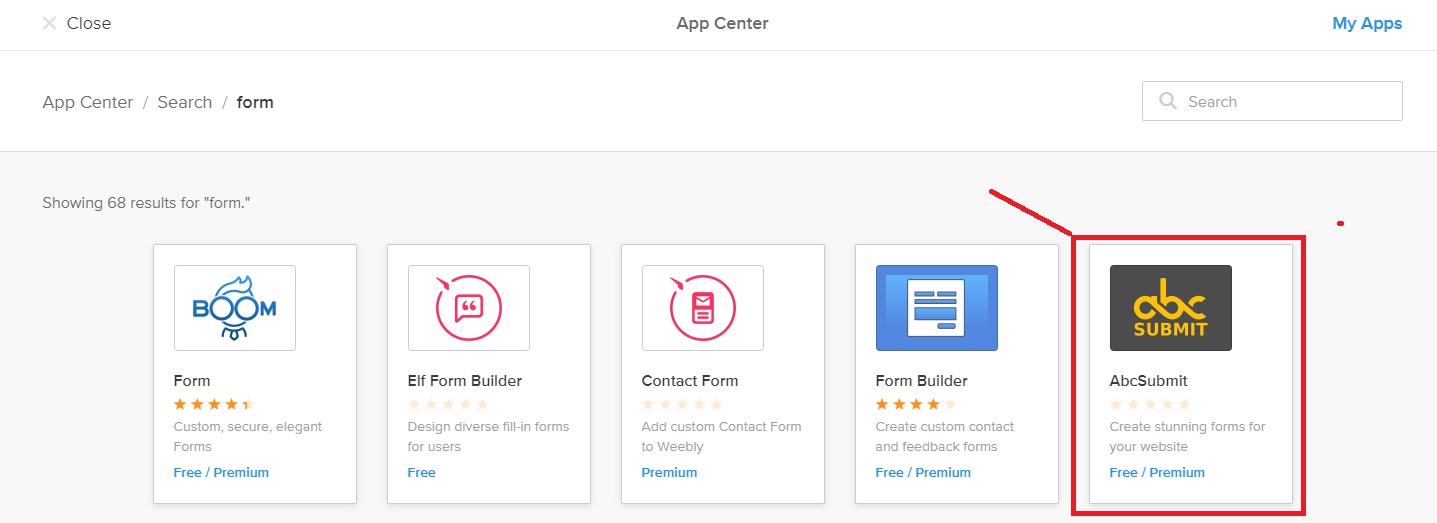Select the Contact Form app icon
The height and width of the screenshot is (523, 1437).
coord(702,308)
